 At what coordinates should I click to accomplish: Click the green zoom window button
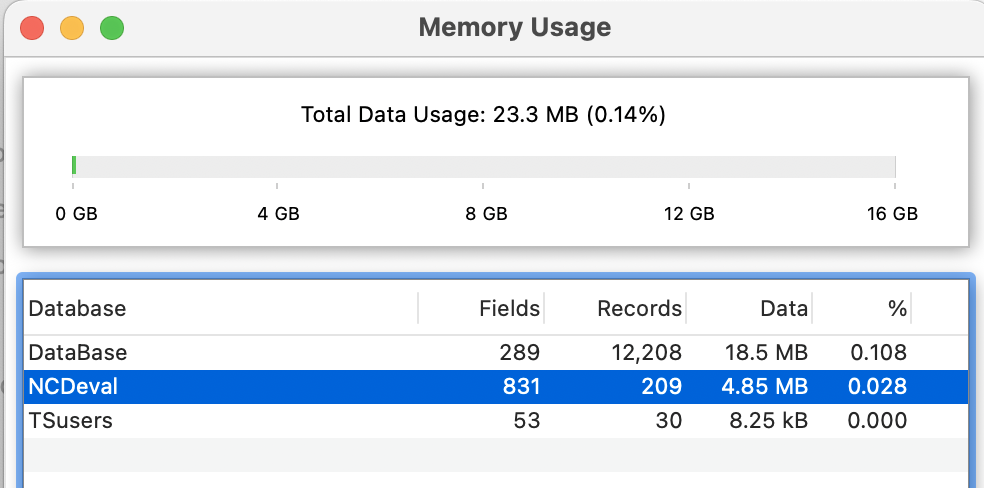click(x=112, y=28)
